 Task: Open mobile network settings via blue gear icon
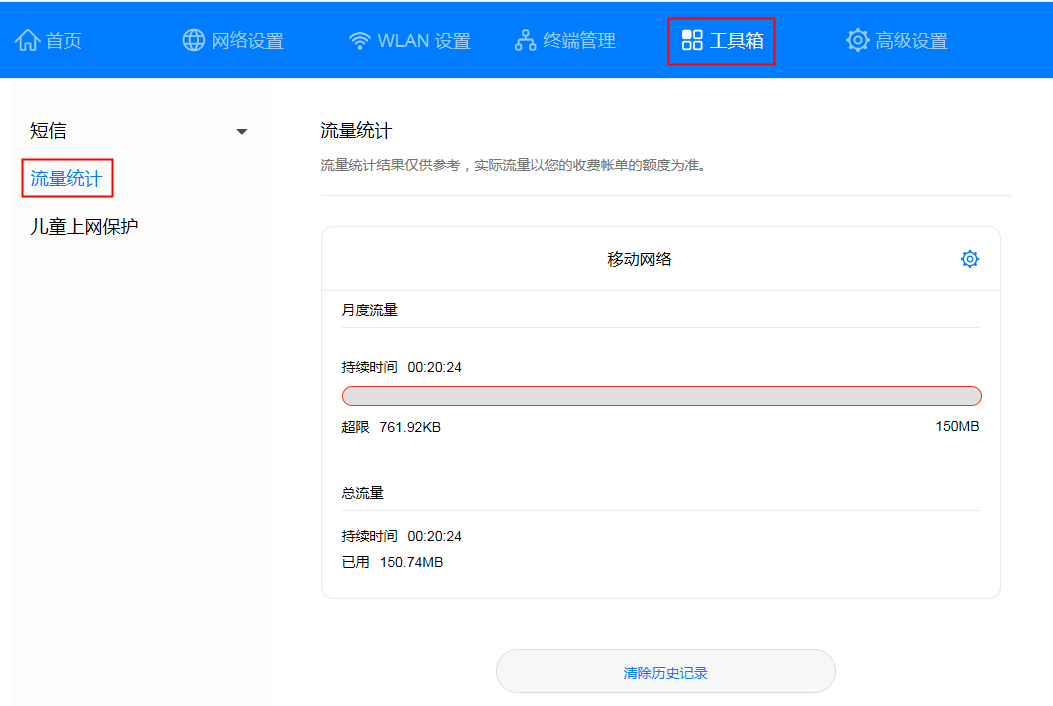coord(969,258)
